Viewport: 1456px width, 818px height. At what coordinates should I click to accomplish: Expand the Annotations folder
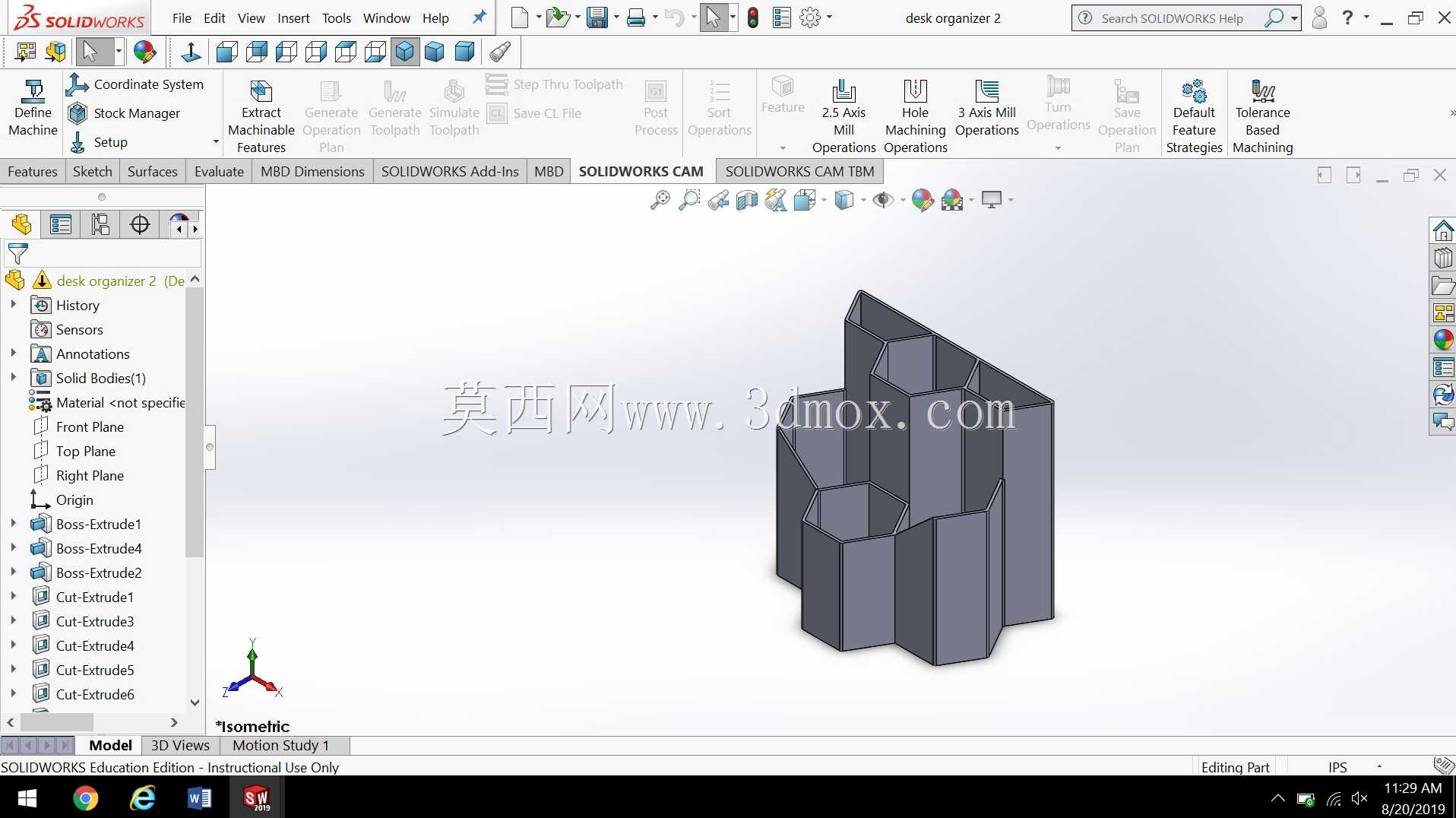click(13, 354)
